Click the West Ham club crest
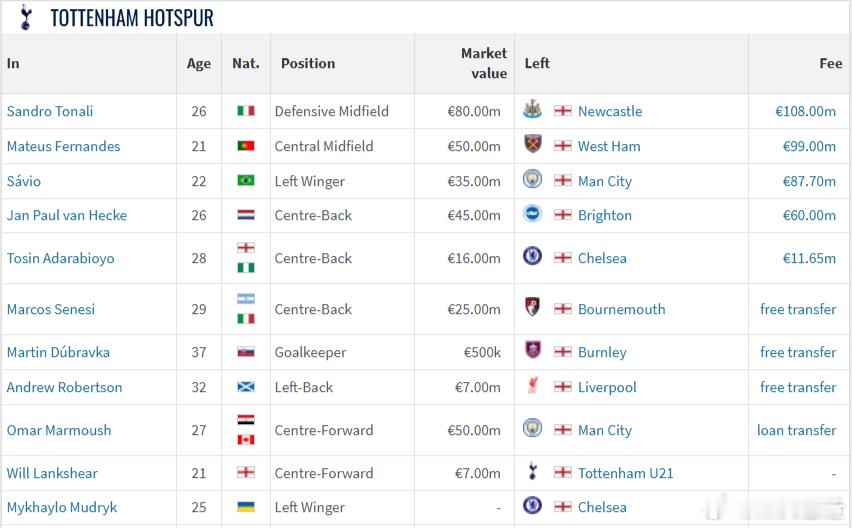The height and width of the screenshot is (528, 852). point(532,144)
